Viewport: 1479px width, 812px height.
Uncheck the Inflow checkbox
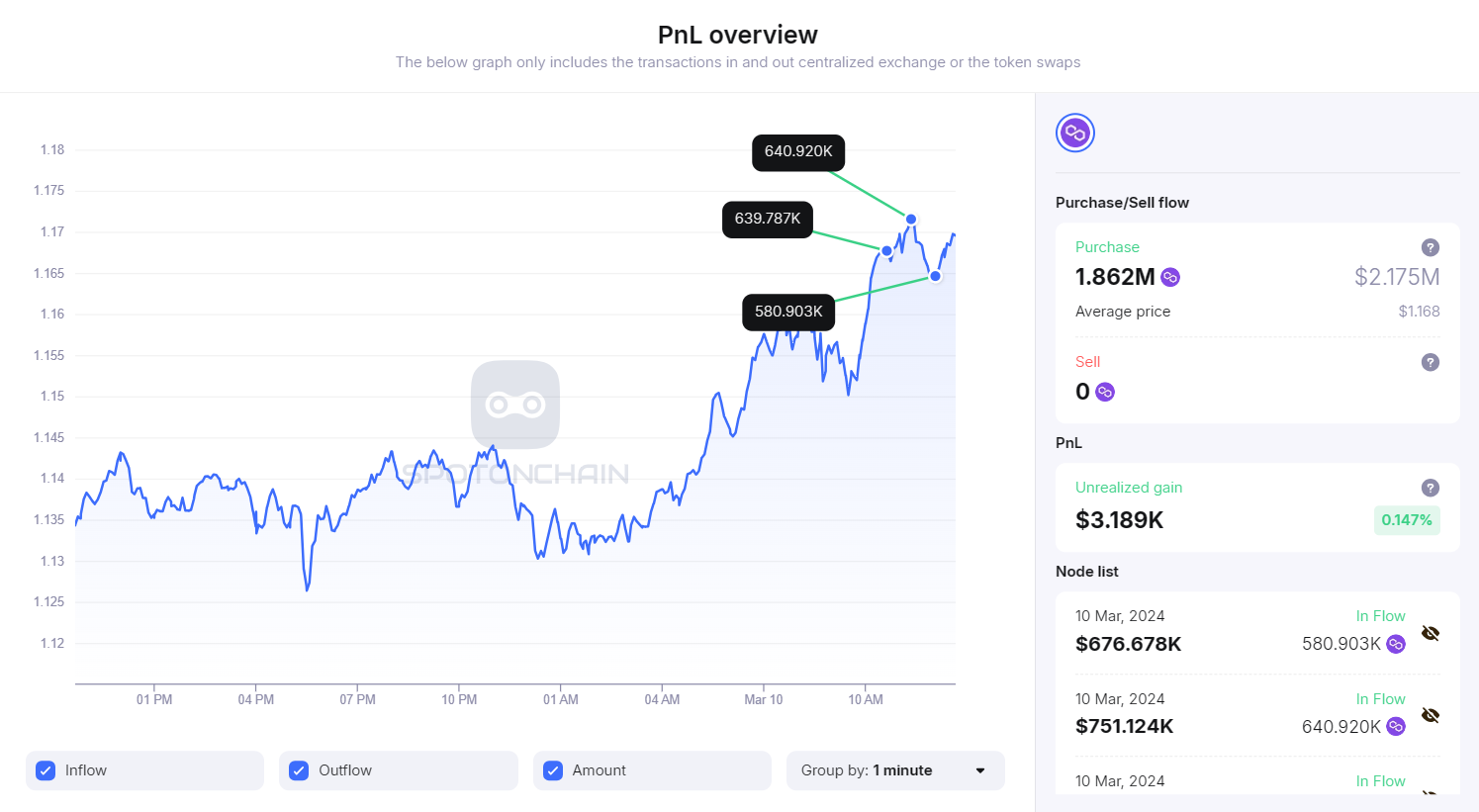46,770
